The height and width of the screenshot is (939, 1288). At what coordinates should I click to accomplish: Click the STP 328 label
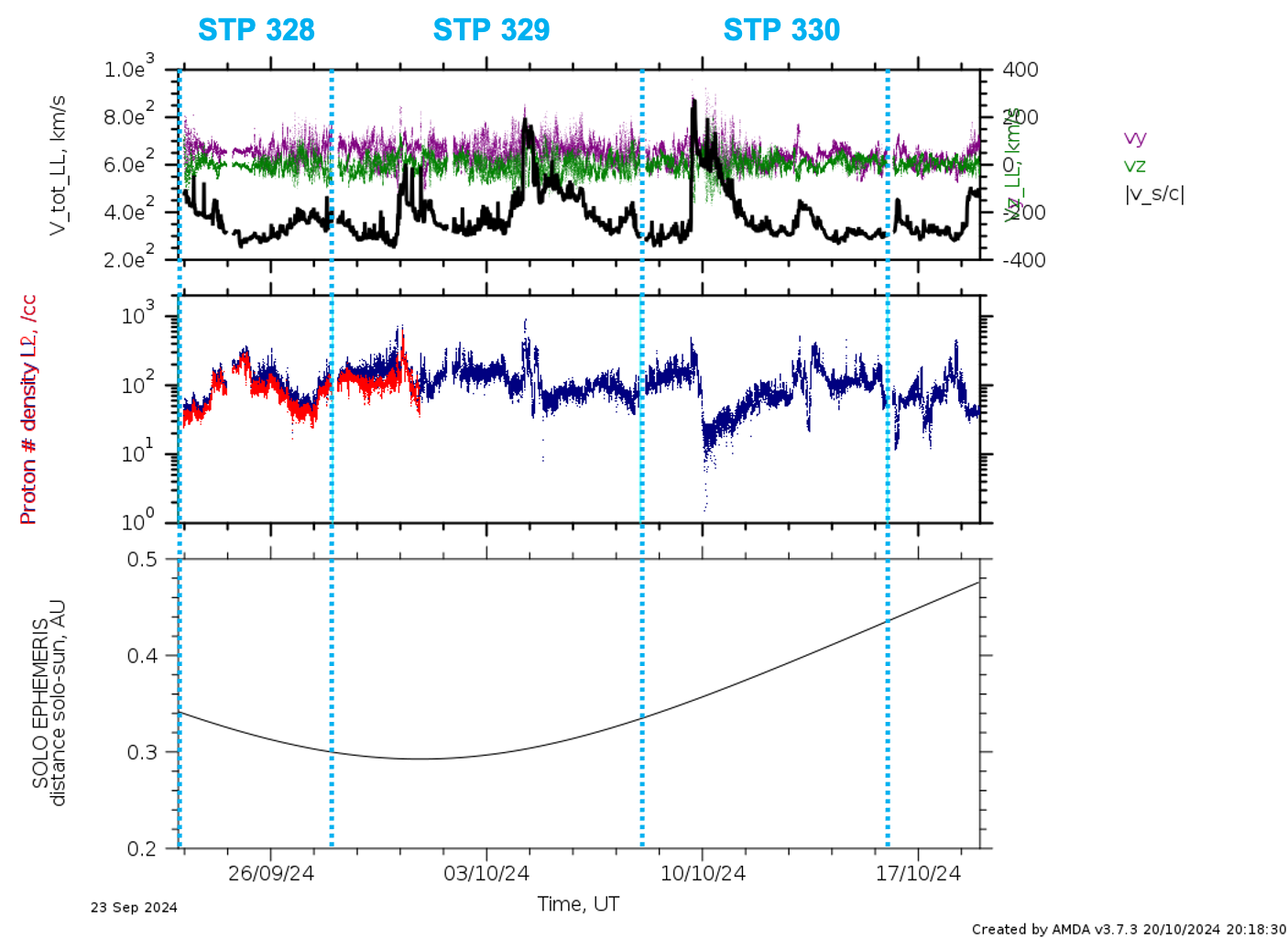[x=257, y=29]
